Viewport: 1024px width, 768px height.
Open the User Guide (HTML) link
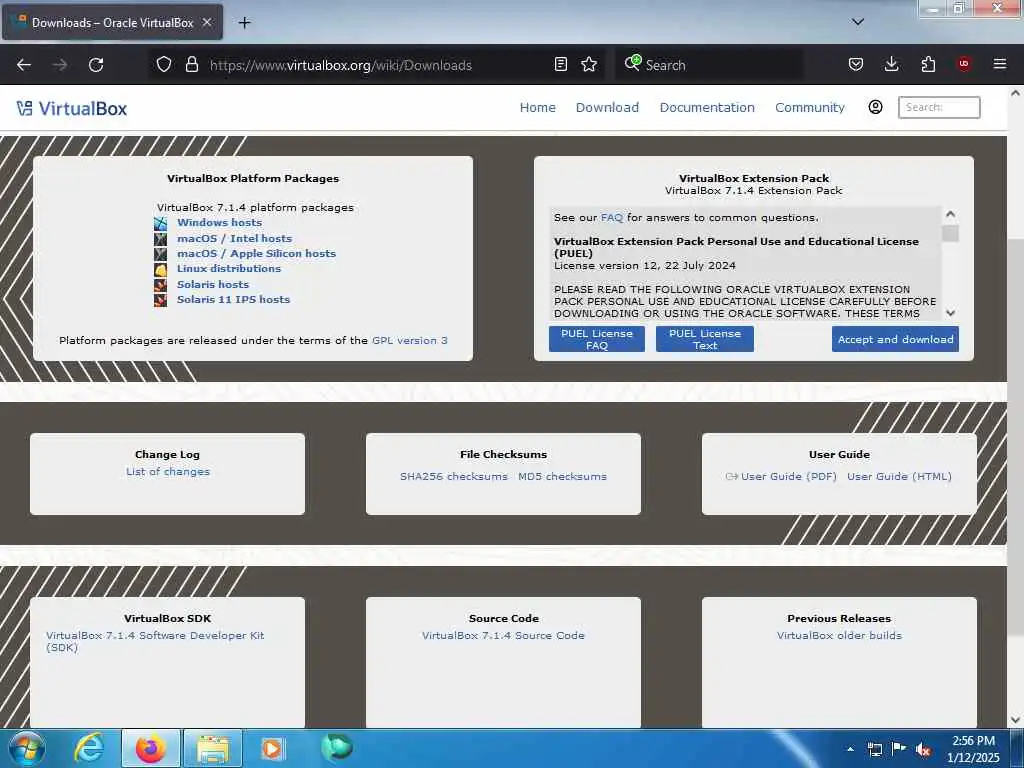point(899,477)
